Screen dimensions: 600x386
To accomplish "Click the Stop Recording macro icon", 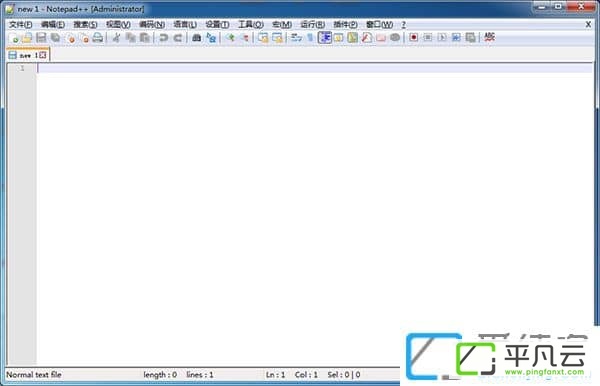I will (x=428, y=37).
